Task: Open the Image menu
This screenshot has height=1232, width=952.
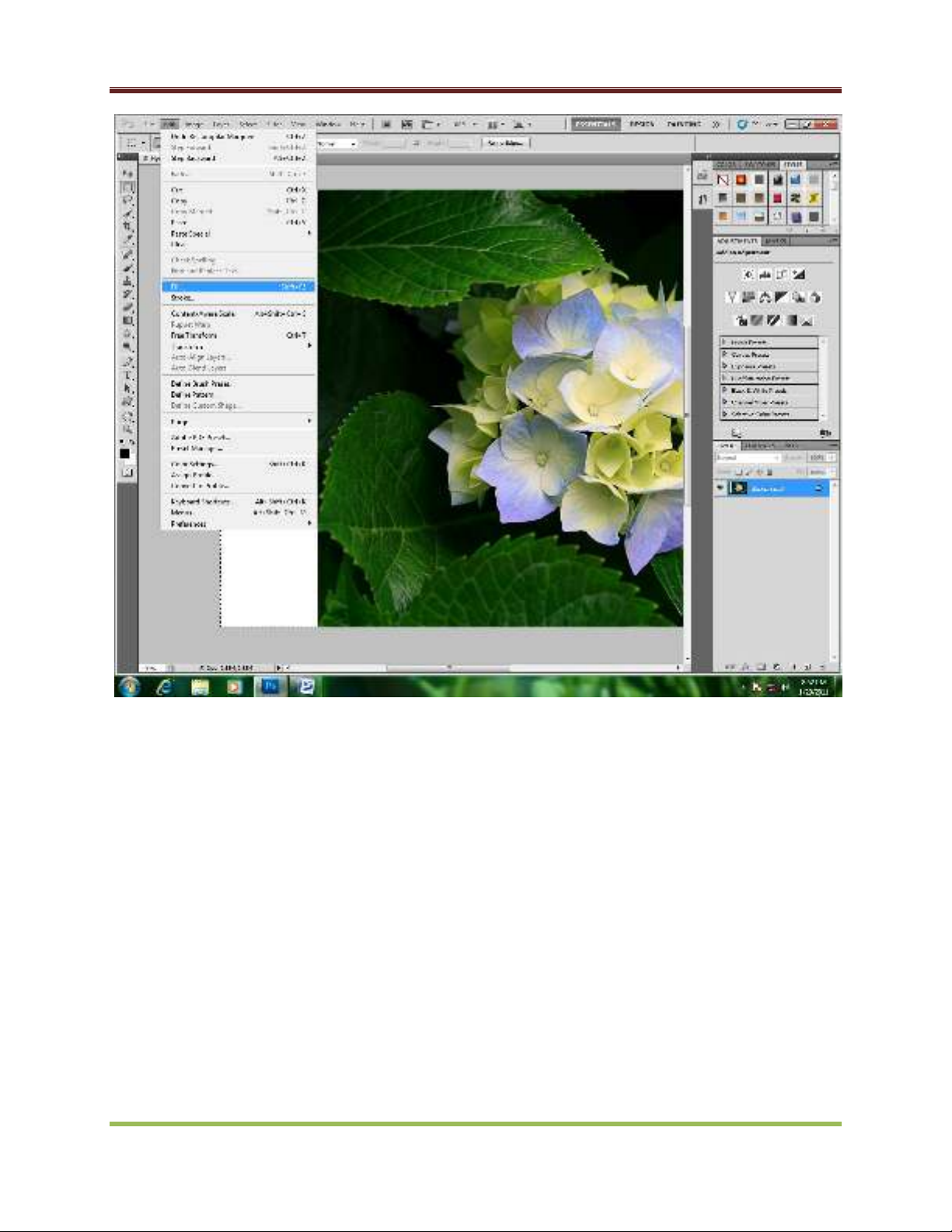Action: coord(194,124)
